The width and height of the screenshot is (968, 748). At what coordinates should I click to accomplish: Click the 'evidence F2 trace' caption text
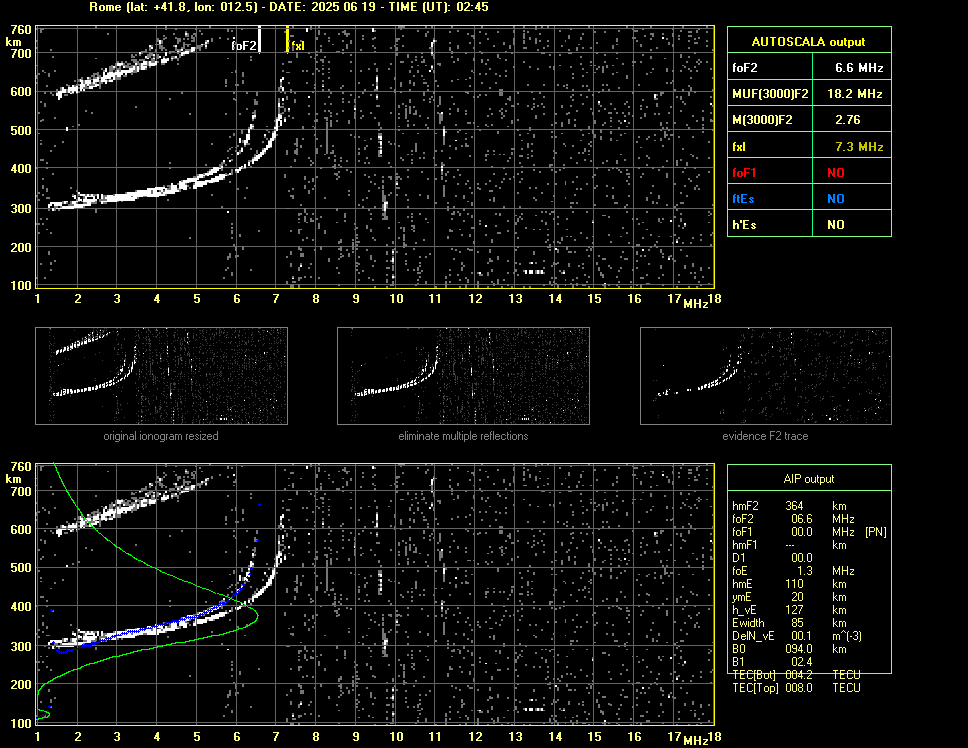[x=765, y=436]
